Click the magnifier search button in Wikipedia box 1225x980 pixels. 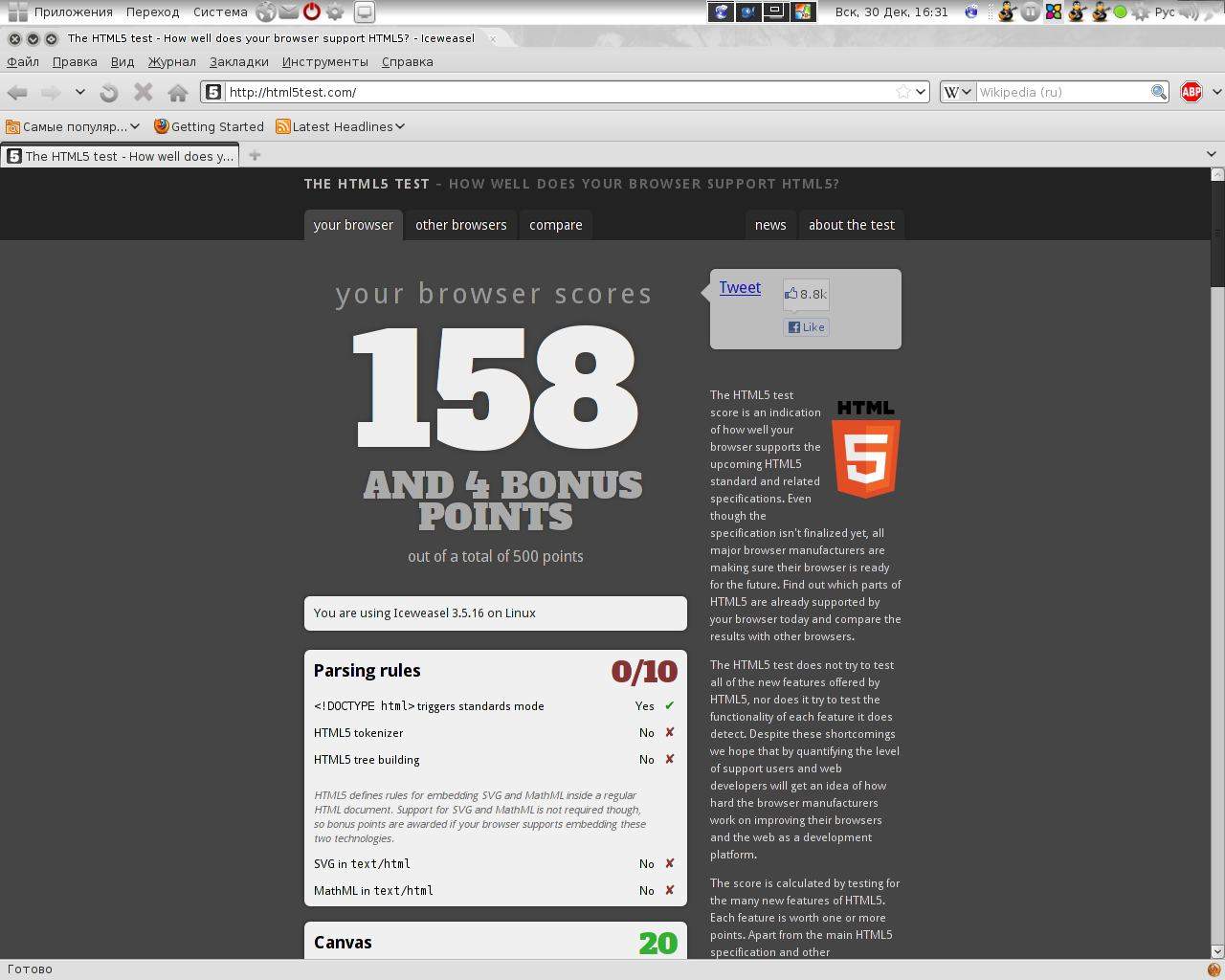(x=1158, y=92)
